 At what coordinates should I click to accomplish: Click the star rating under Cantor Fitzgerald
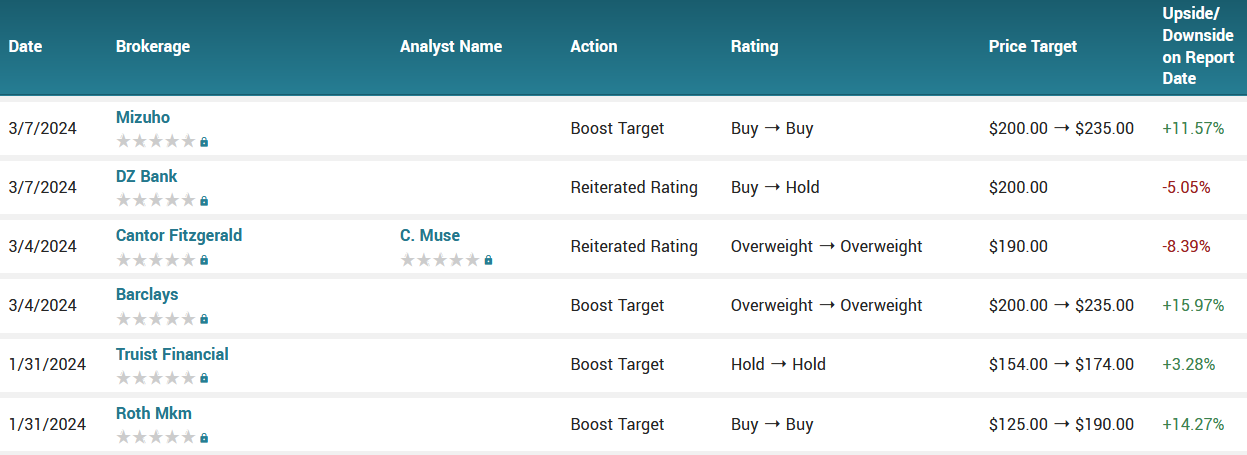click(x=156, y=260)
